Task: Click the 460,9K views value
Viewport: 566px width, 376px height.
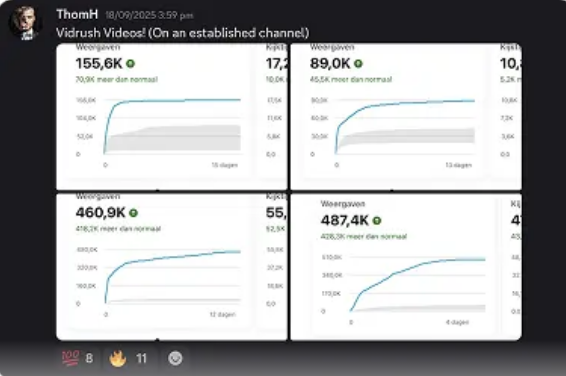Action: coord(101,213)
